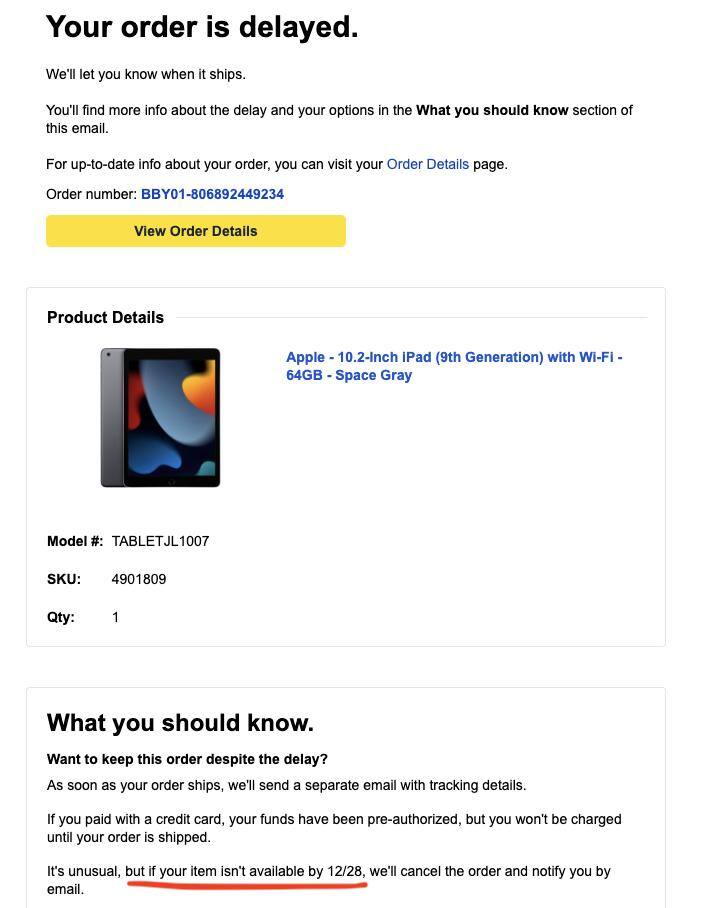
Task: Open the Order Details page link
Action: (427, 164)
